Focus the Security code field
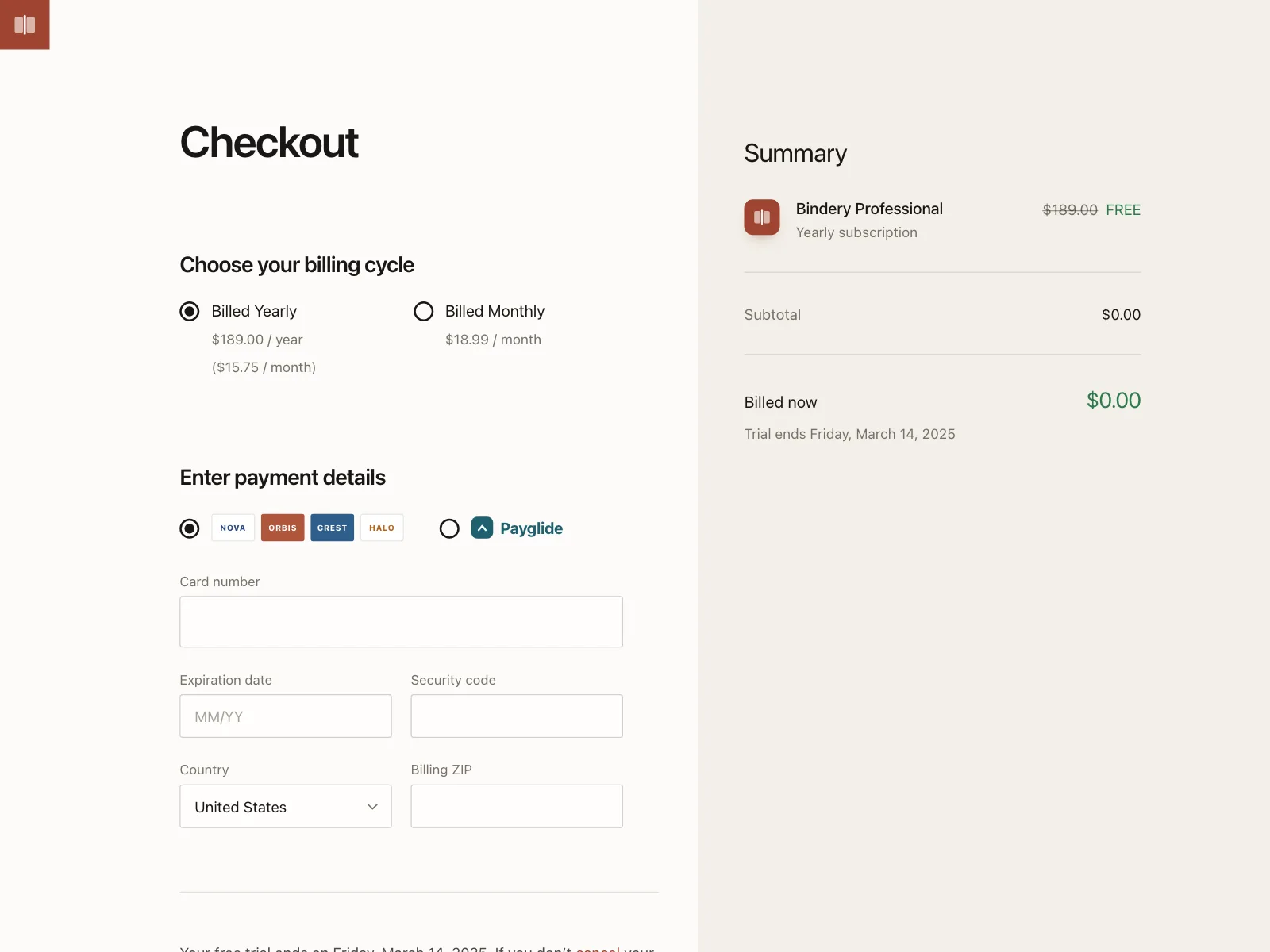1270x952 pixels. (x=517, y=716)
